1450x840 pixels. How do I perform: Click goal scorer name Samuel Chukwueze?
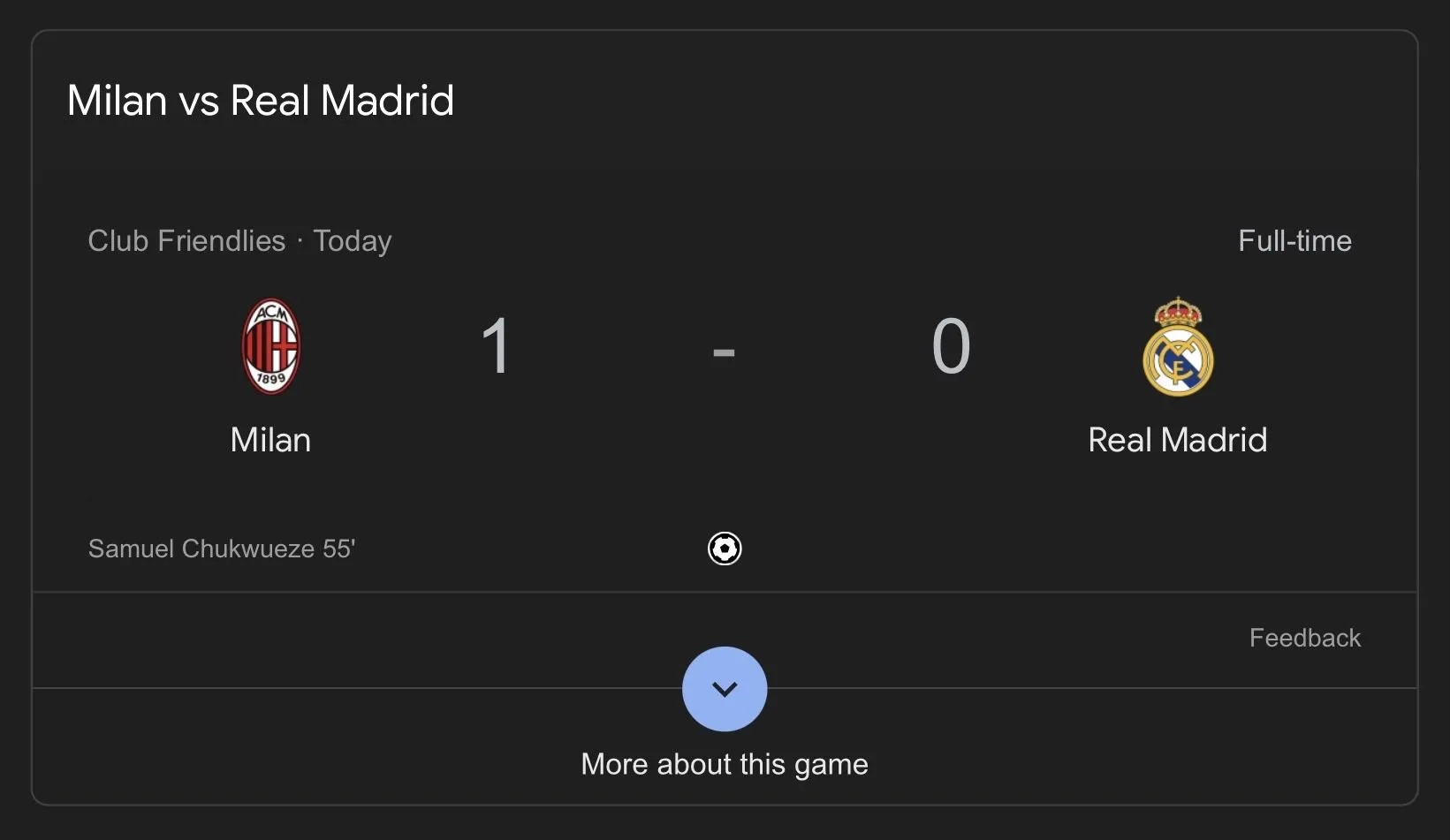pos(201,549)
